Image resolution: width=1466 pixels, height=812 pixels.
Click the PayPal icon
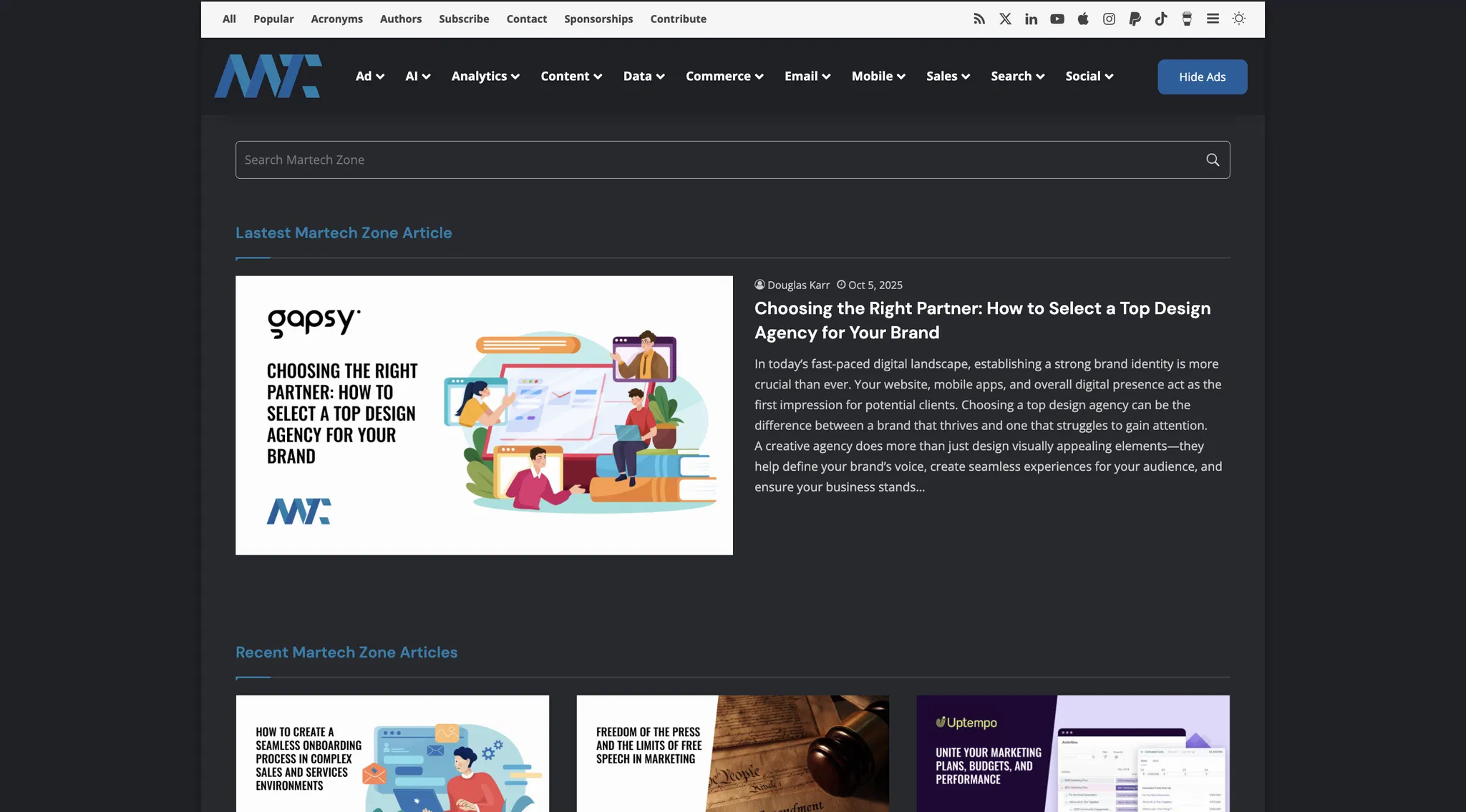pos(1135,19)
